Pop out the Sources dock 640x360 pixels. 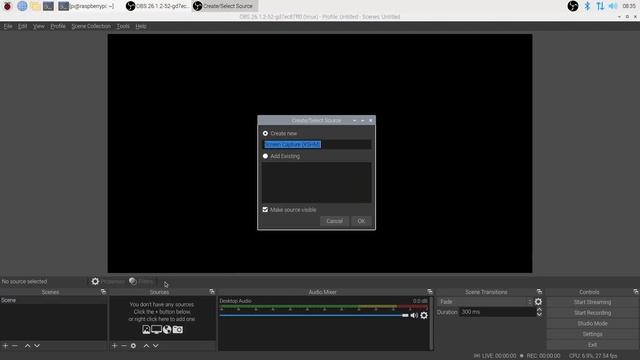click(x=212, y=292)
